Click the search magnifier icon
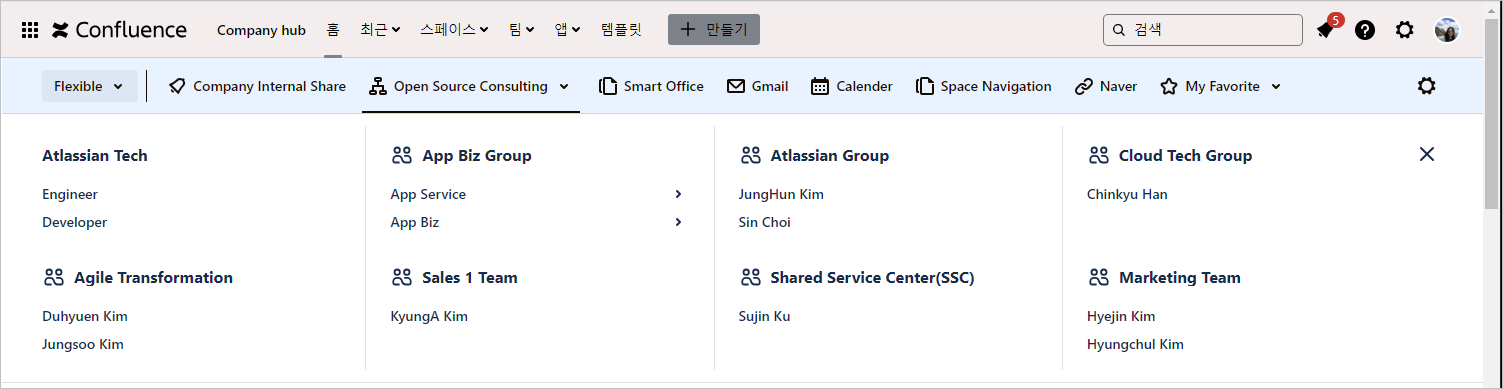1503x389 pixels. (x=1119, y=30)
